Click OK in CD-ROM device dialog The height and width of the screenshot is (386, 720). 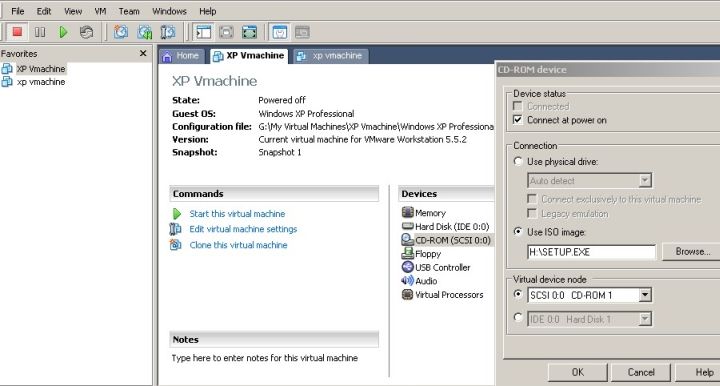(578, 372)
